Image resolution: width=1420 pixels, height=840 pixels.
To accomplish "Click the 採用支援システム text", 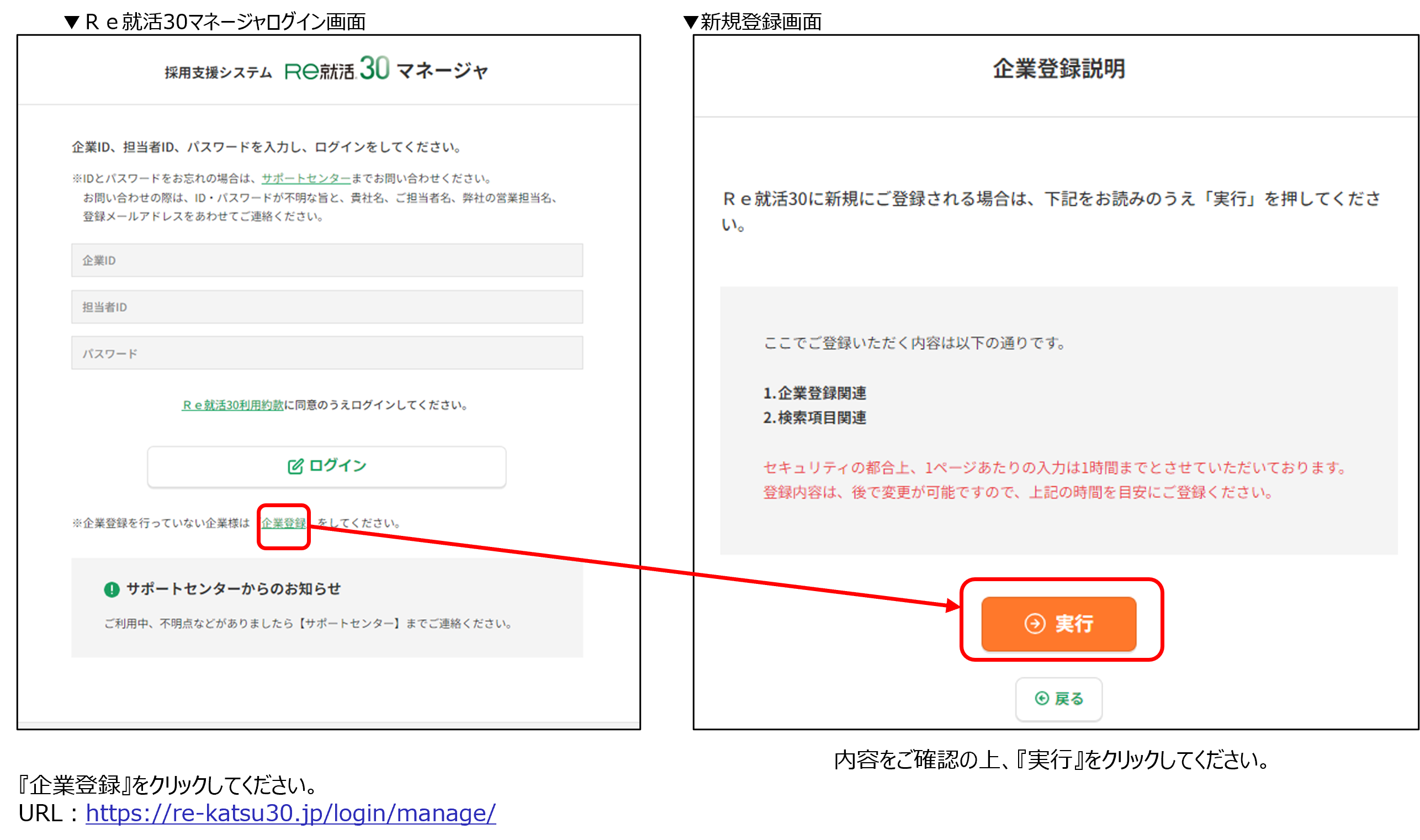I will click(x=218, y=72).
